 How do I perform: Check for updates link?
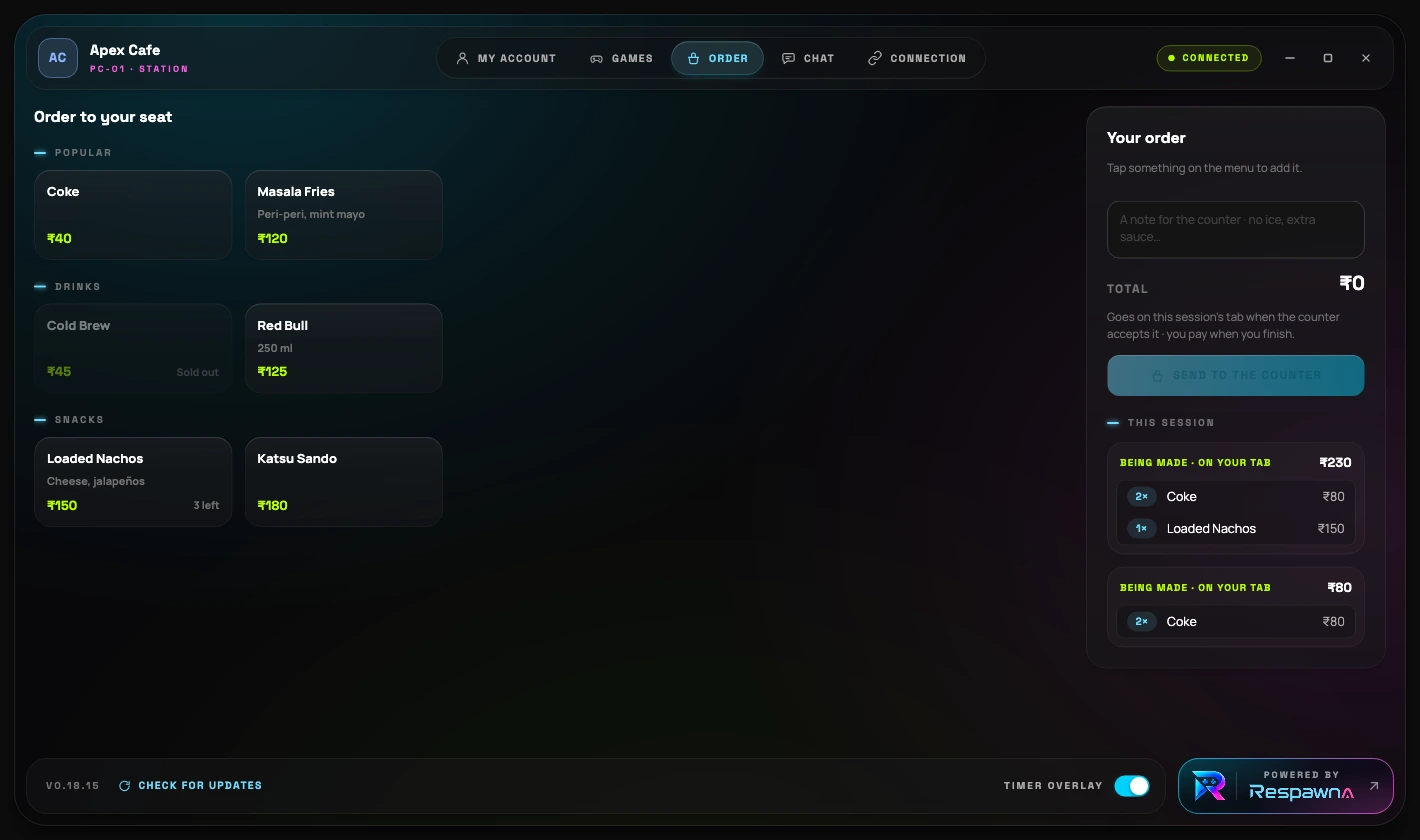(x=190, y=786)
